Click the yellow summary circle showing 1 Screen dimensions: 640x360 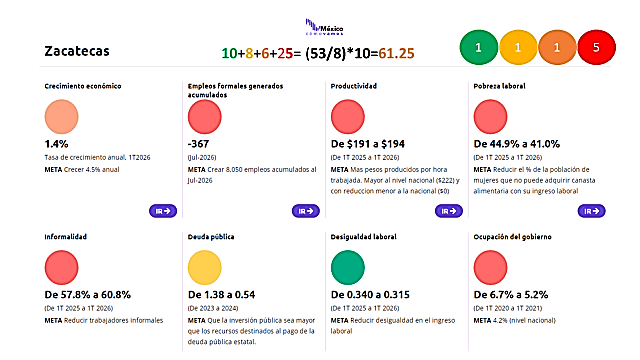(x=518, y=47)
